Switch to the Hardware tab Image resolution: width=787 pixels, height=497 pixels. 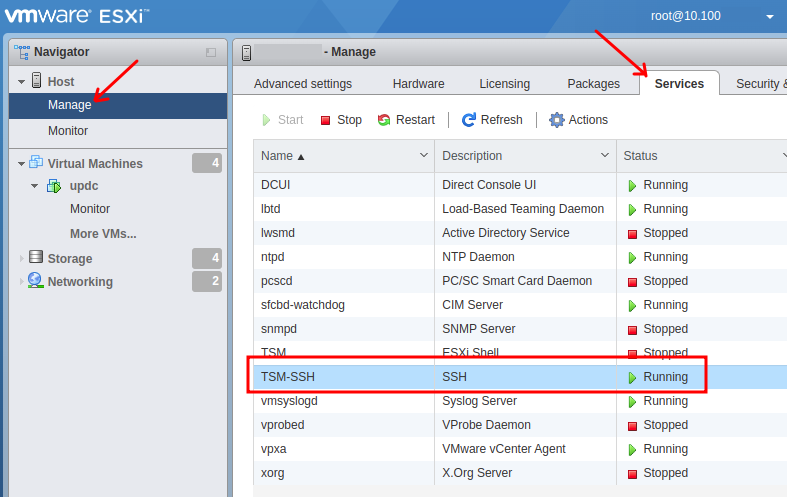418,84
